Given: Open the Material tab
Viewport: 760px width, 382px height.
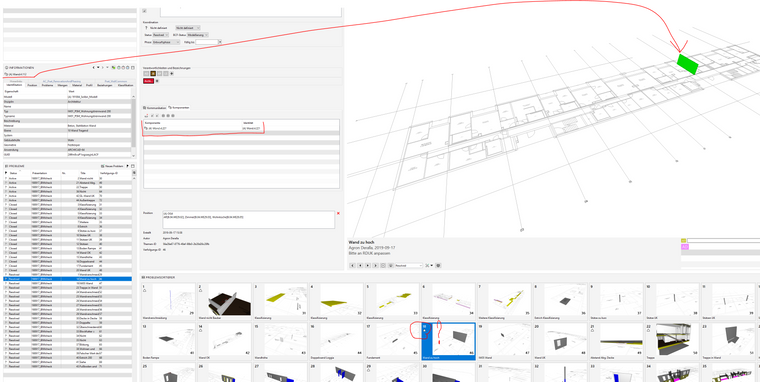Looking at the screenshot, I should (x=77, y=85).
